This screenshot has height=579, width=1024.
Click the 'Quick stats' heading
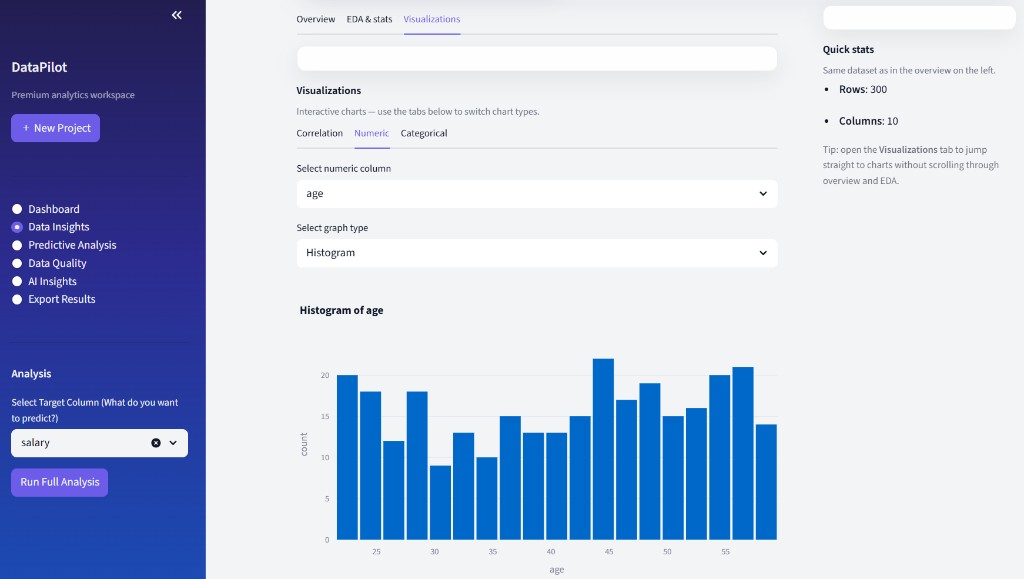coord(848,50)
